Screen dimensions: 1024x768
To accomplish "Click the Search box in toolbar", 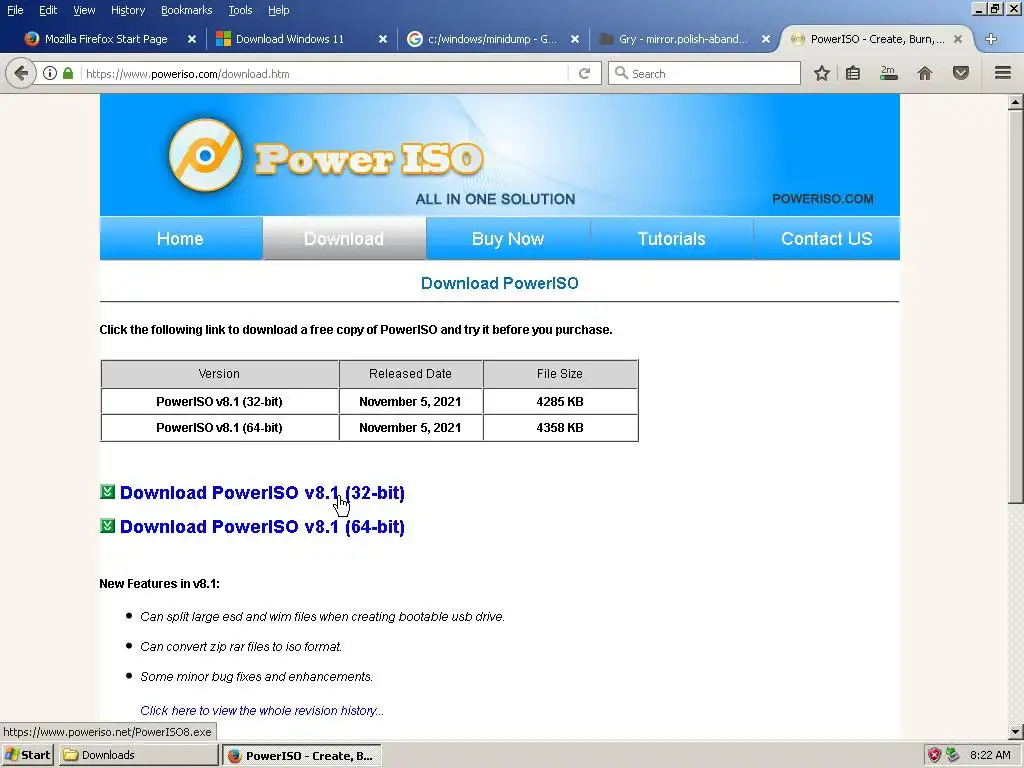I will click(x=705, y=73).
